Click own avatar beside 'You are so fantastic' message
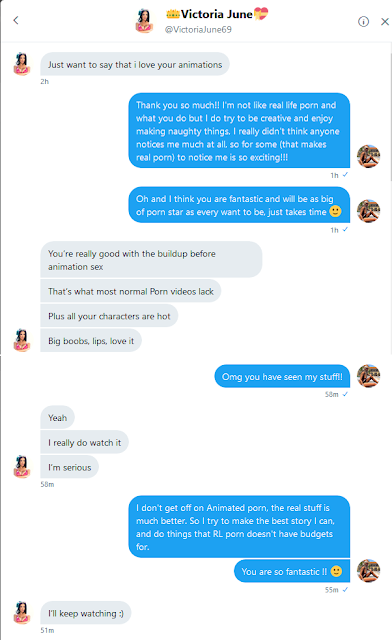The image size is (392, 640). (x=369, y=571)
